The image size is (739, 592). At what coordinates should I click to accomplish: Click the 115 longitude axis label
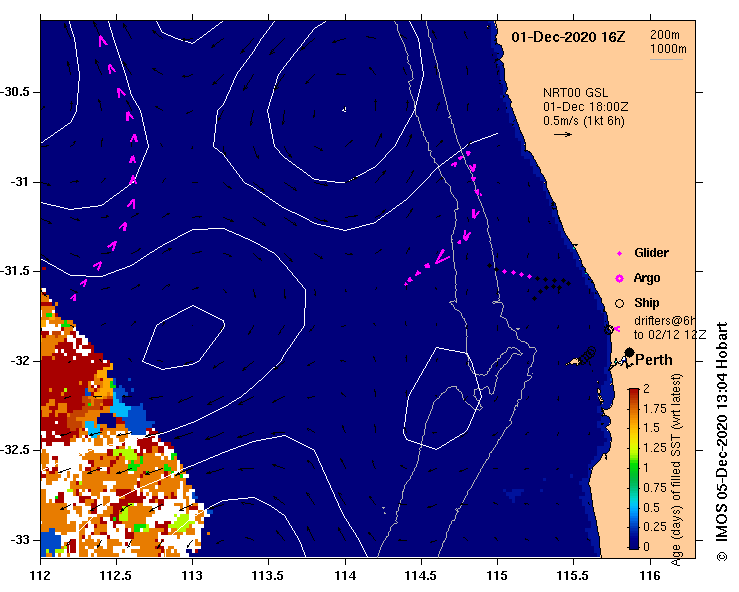[x=497, y=576]
